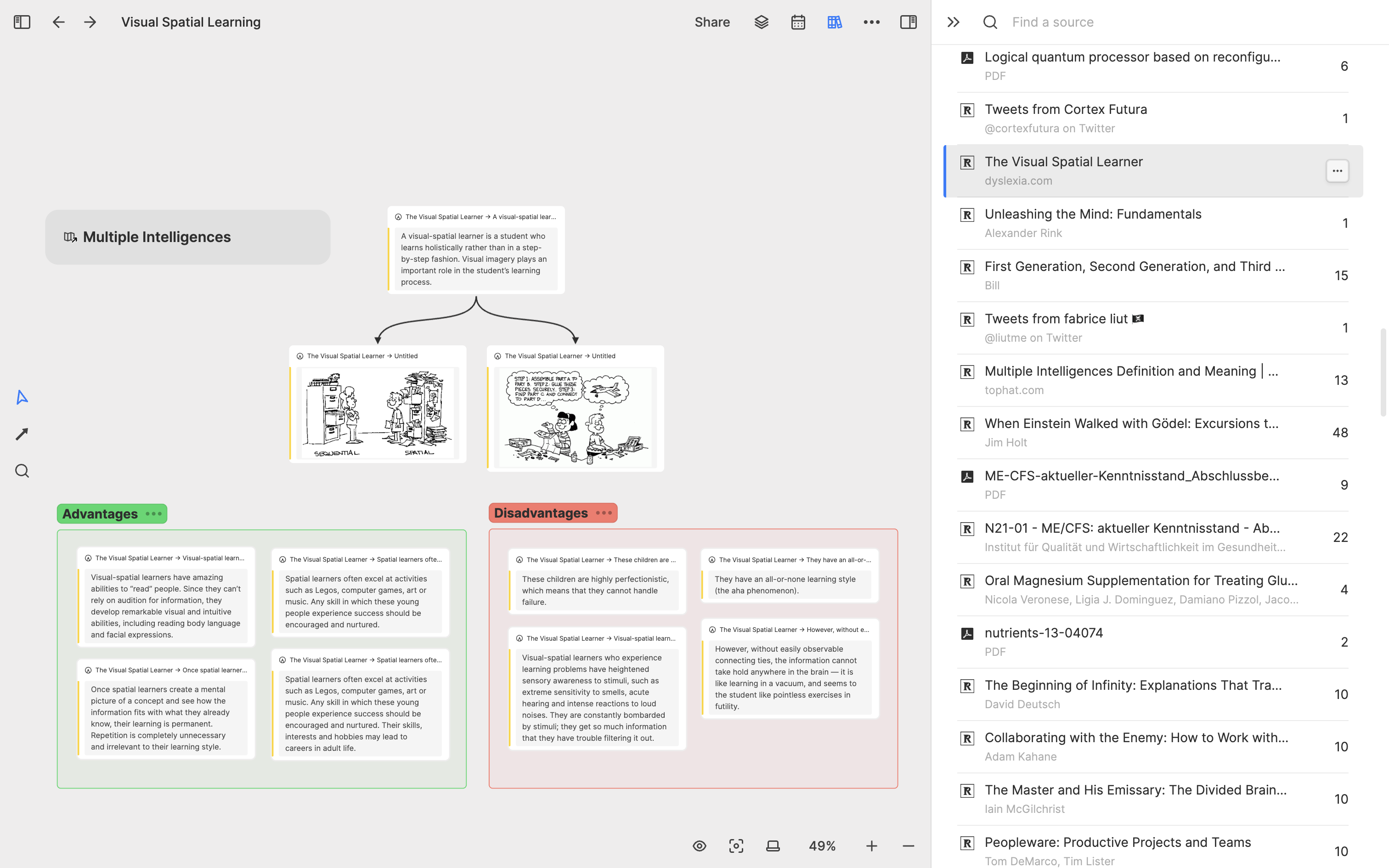Click the blue library sources icon
Viewport: 1389px width, 868px height.
coord(835,22)
